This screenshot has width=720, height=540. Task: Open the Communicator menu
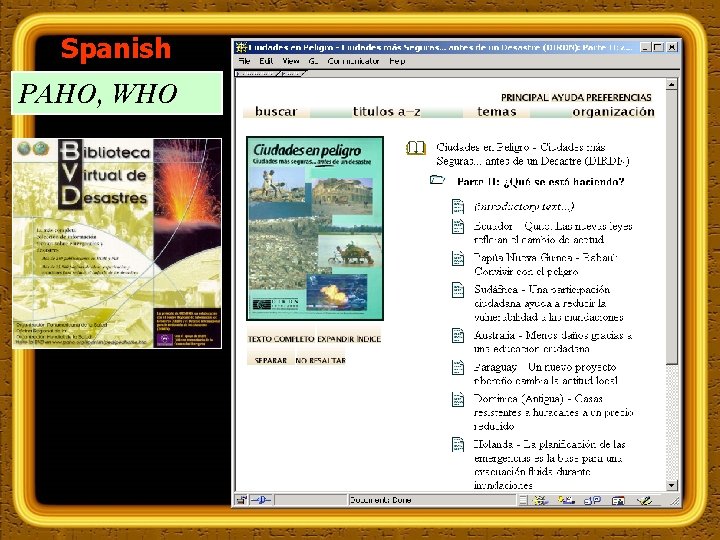[353, 61]
